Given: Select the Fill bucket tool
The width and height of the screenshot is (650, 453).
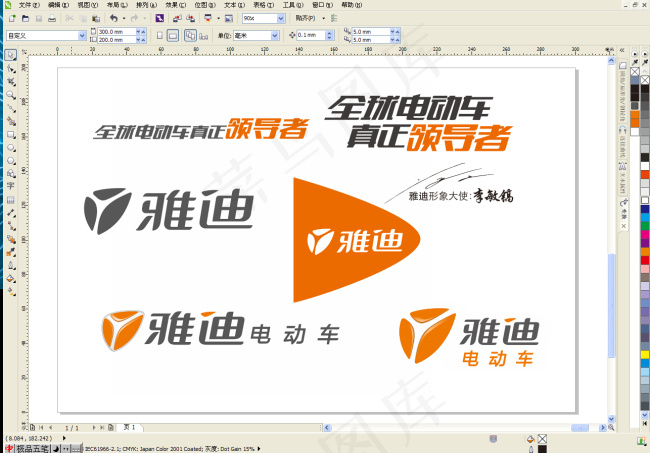Looking at the screenshot, I should (x=11, y=279).
